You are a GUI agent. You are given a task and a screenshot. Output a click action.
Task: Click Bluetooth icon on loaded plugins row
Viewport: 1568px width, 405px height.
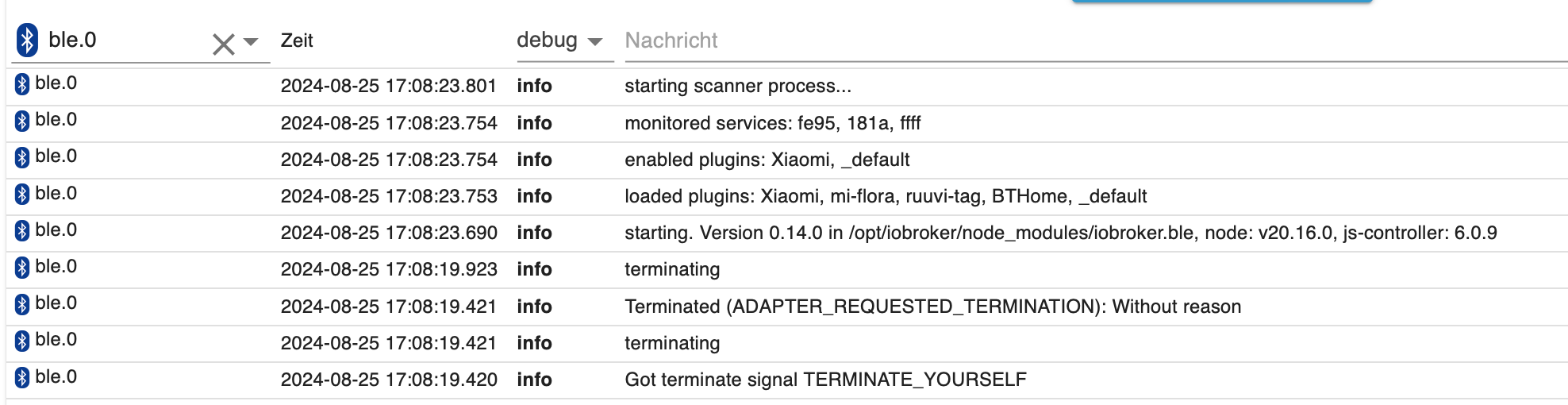[22, 194]
